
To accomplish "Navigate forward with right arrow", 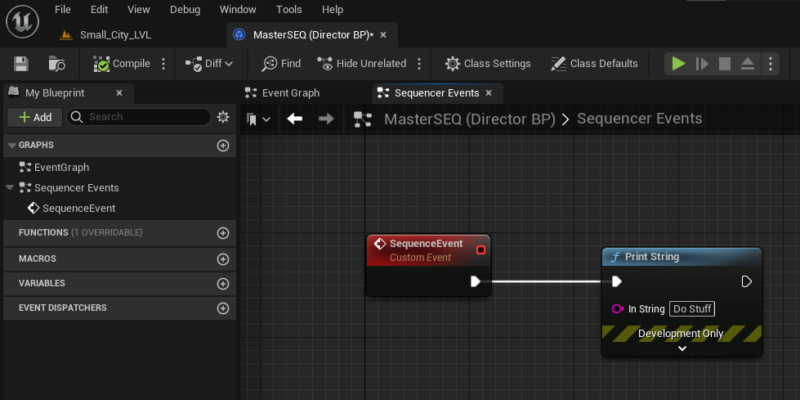I will click(326, 119).
